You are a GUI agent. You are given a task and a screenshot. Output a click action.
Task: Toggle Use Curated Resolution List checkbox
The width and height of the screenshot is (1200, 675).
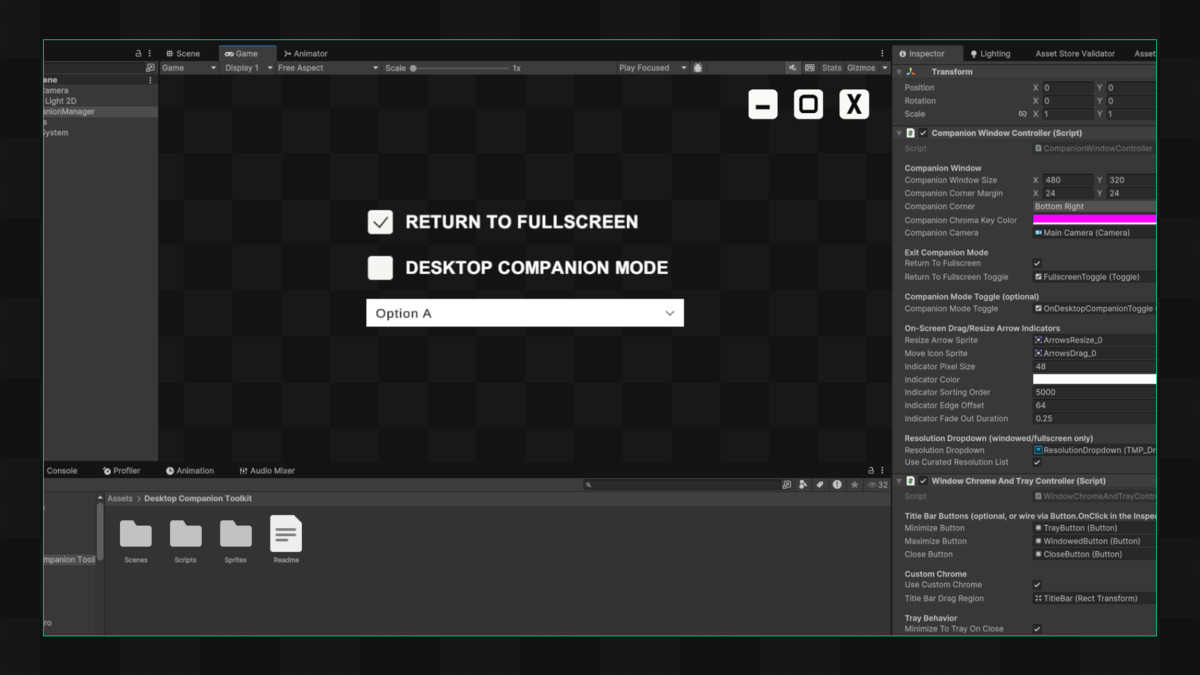1037,463
